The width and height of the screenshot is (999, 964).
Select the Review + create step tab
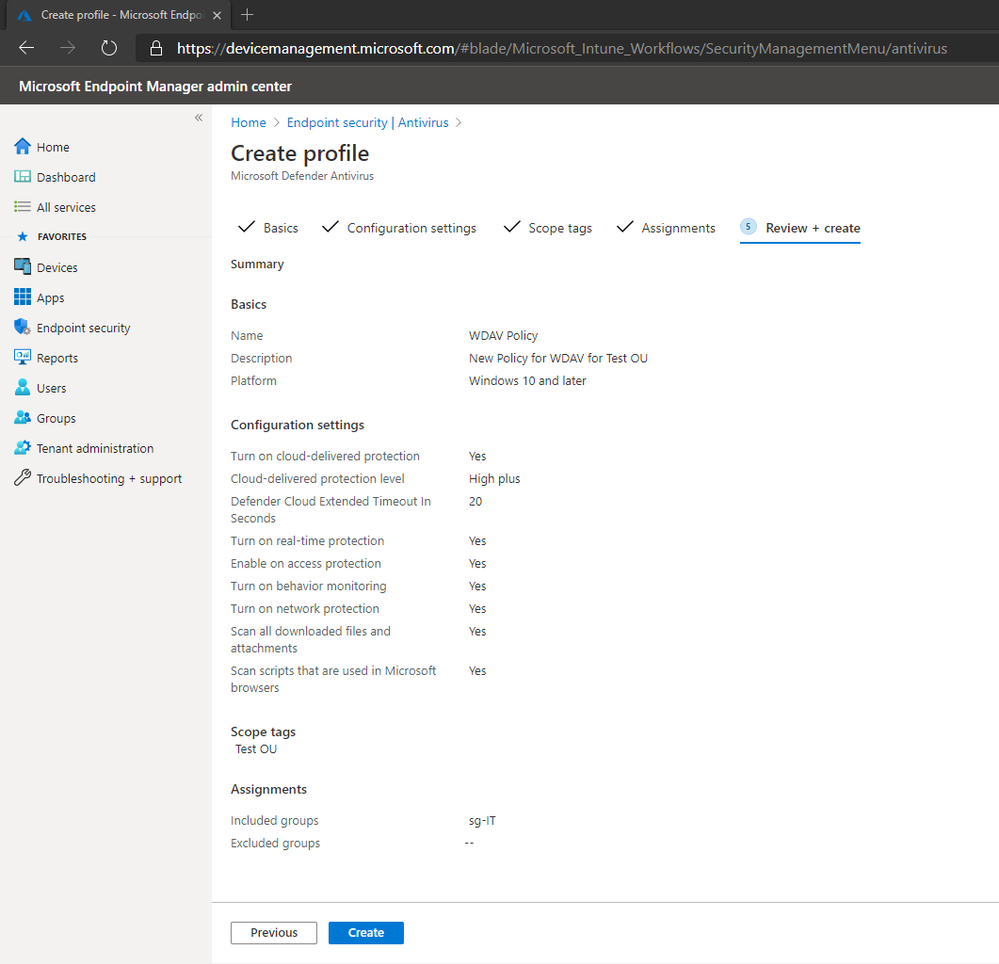click(x=800, y=228)
